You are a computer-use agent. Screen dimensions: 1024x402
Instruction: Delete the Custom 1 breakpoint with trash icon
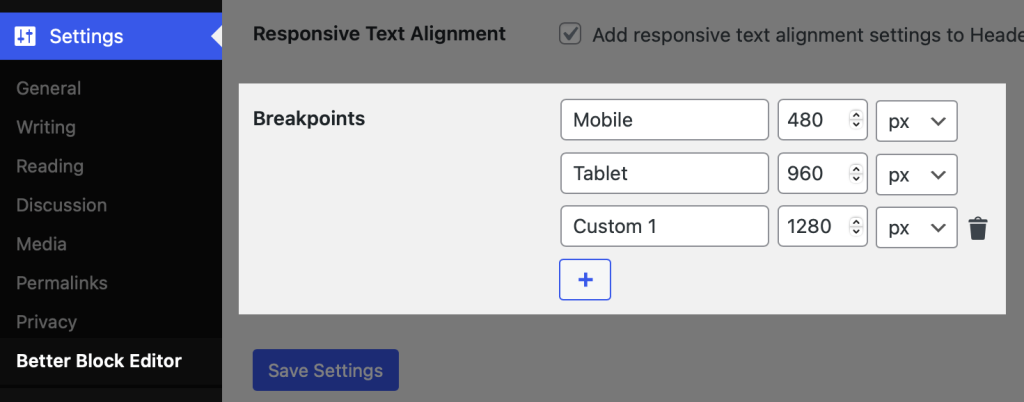[978, 228]
